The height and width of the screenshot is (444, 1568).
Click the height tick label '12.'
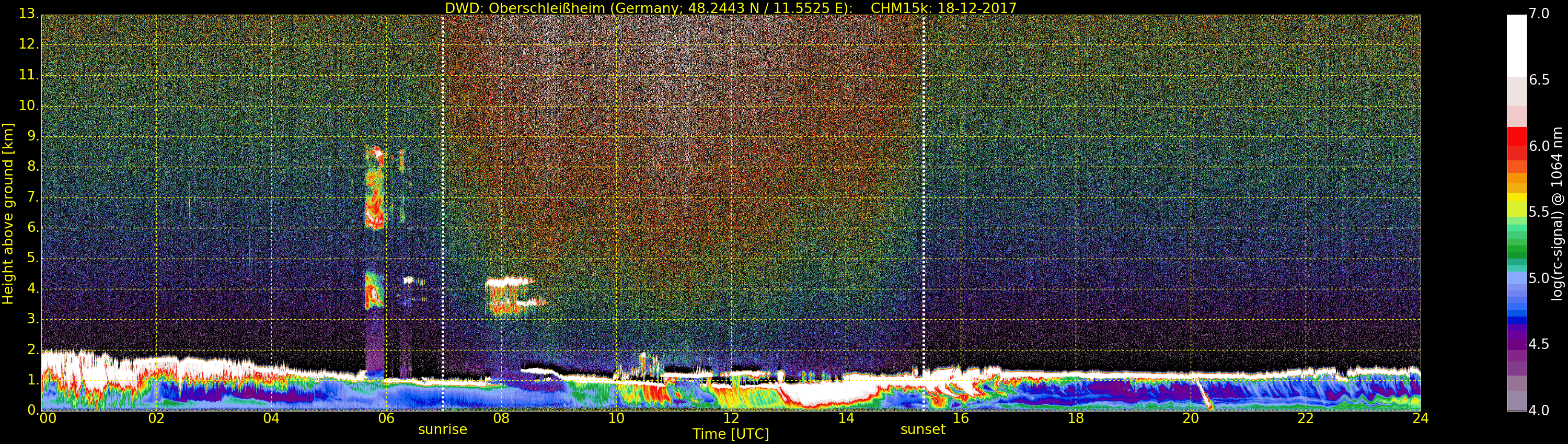[x=29, y=44]
